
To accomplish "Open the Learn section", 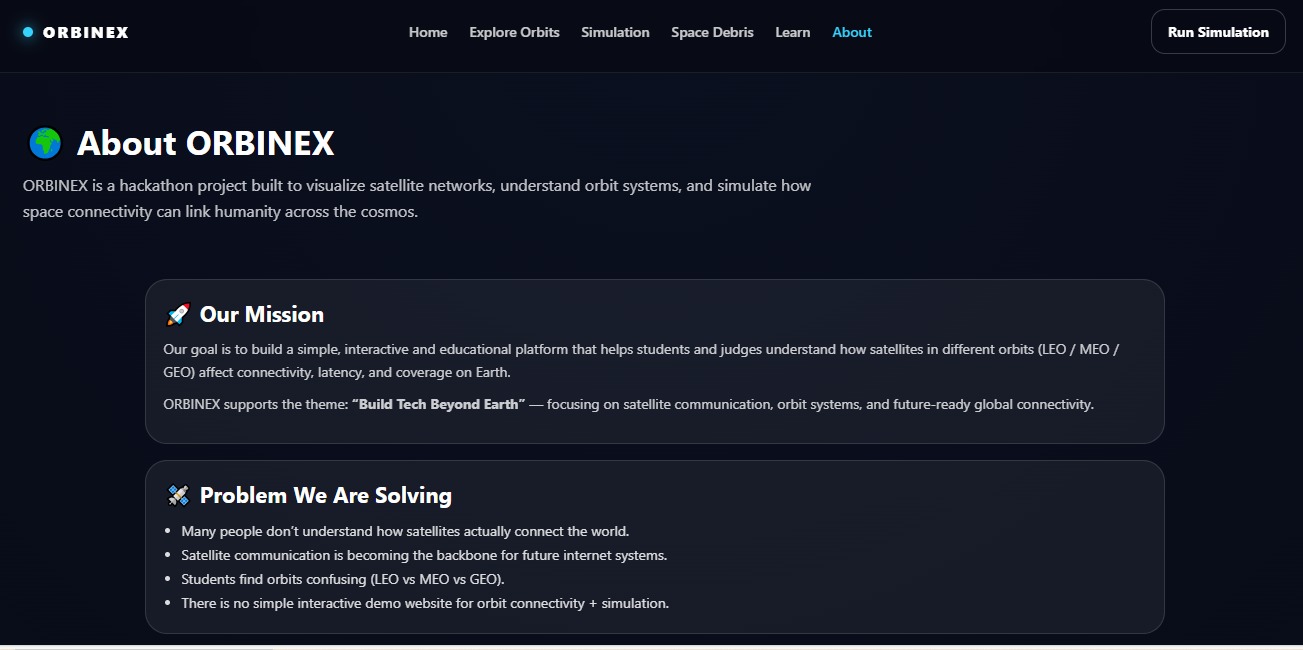I will tap(793, 32).
